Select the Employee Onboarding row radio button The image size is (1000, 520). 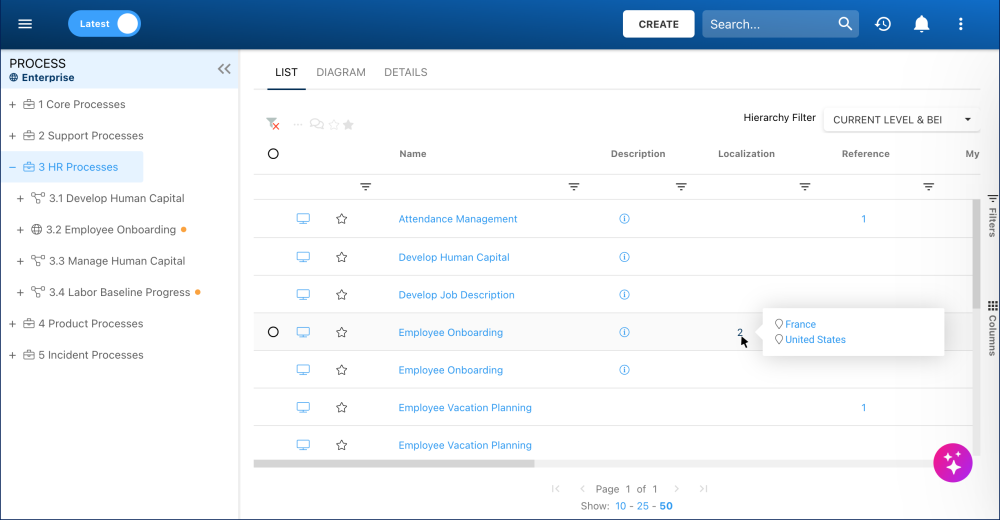pos(273,332)
